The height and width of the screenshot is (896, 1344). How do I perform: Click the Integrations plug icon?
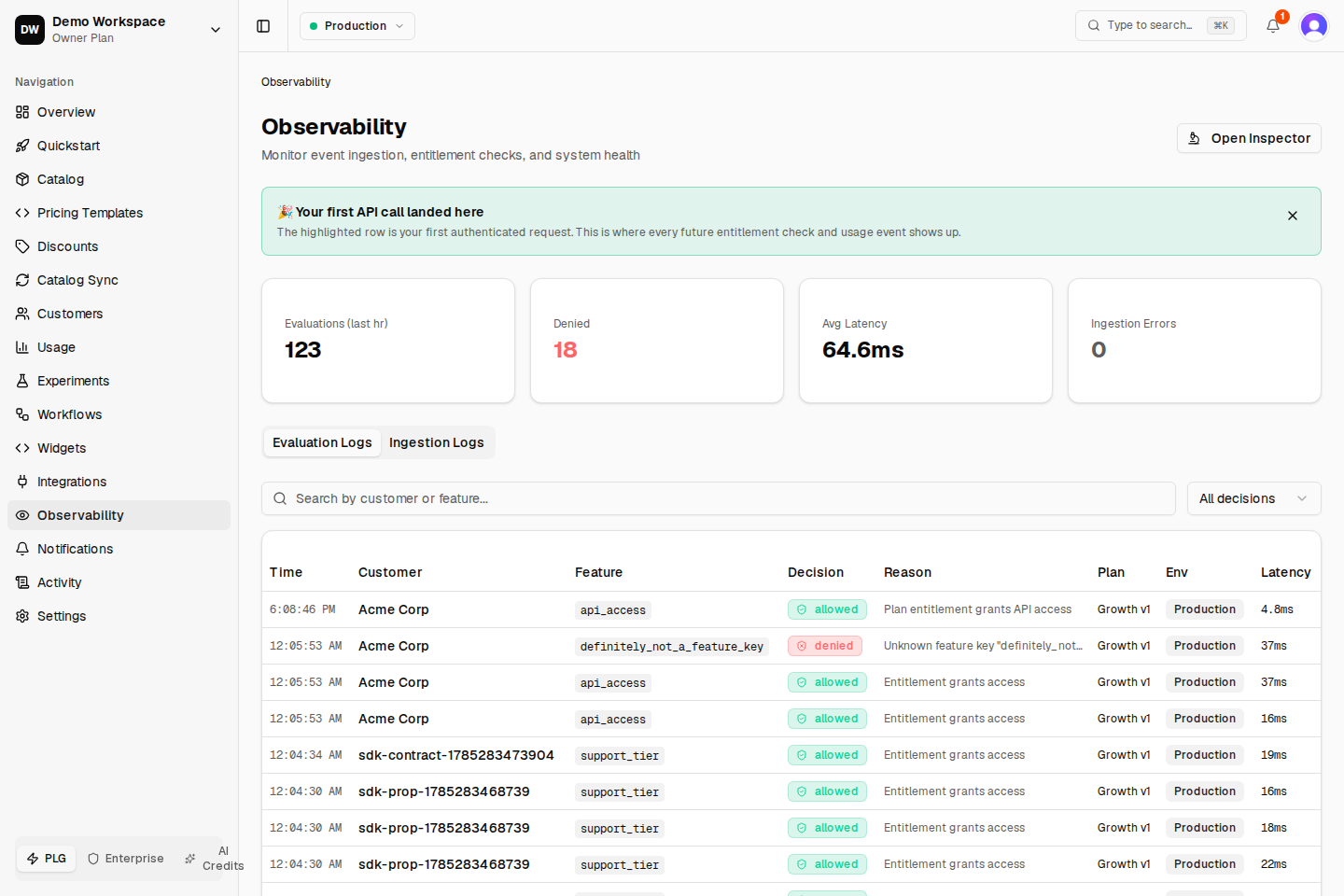click(22, 482)
